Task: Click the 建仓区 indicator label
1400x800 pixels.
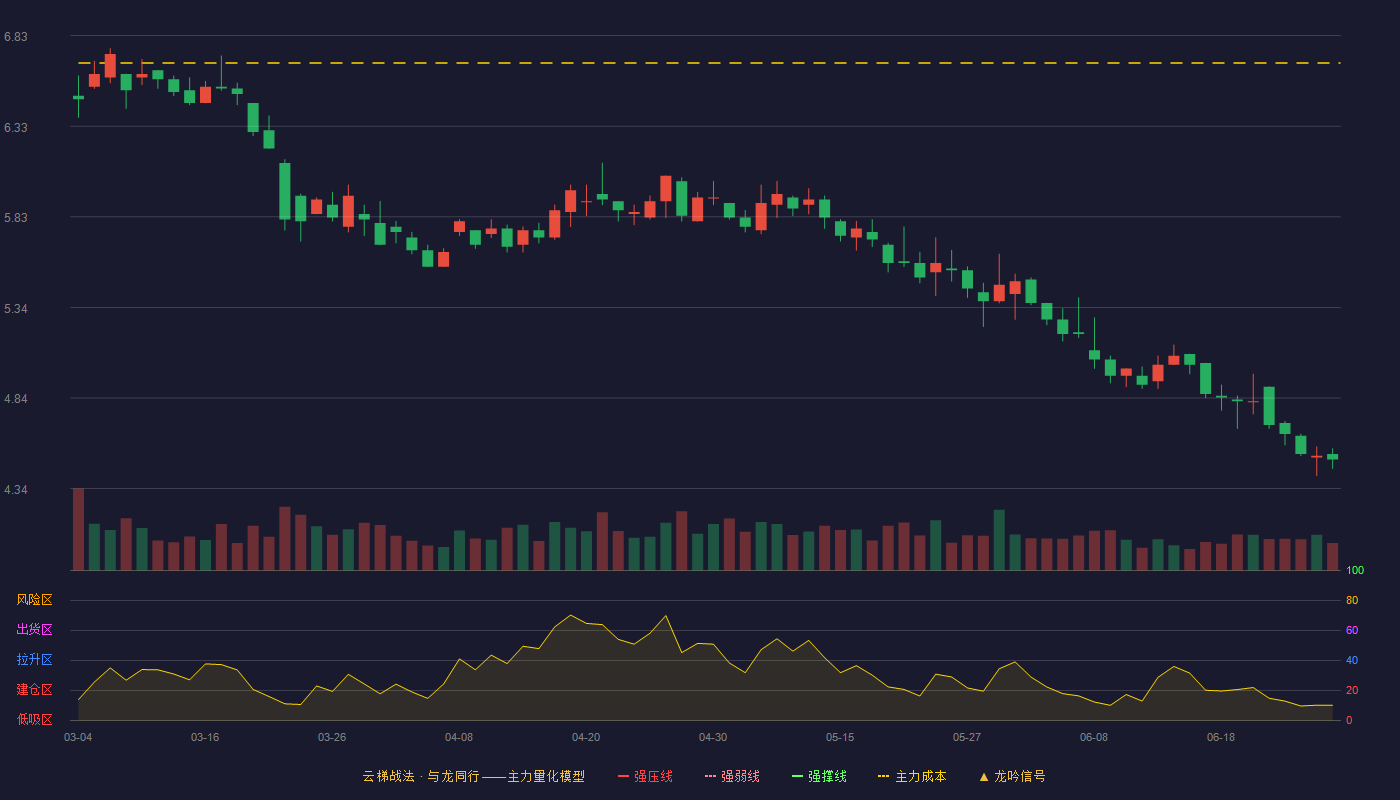Action: 34,690
